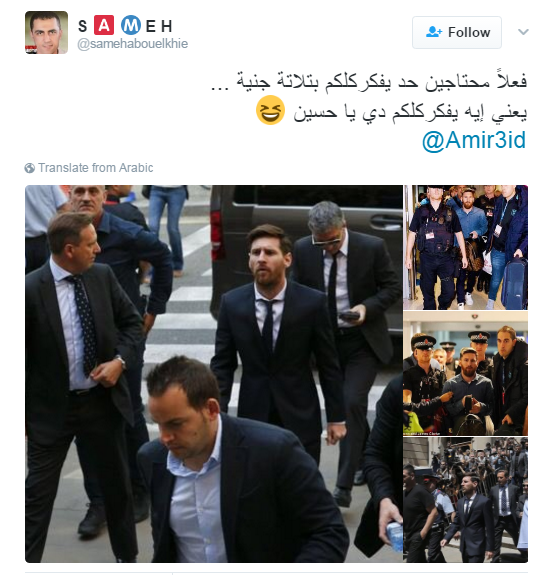Open the @Amir3id mention
The width and height of the screenshot is (538, 575).
coord(474,140)
